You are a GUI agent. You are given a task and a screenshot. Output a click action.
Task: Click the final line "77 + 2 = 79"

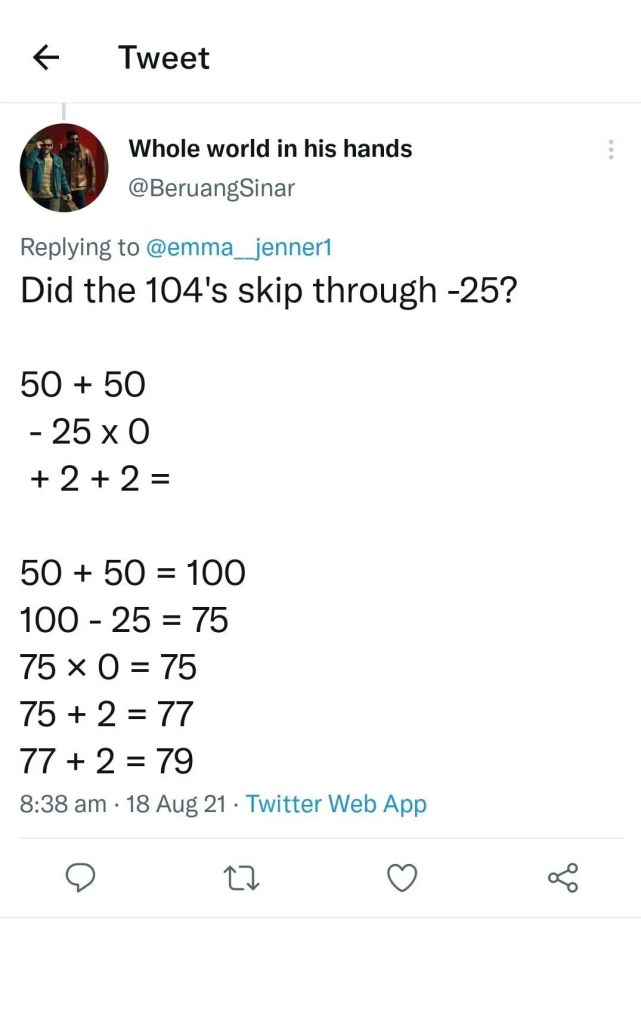pos(107,762)
